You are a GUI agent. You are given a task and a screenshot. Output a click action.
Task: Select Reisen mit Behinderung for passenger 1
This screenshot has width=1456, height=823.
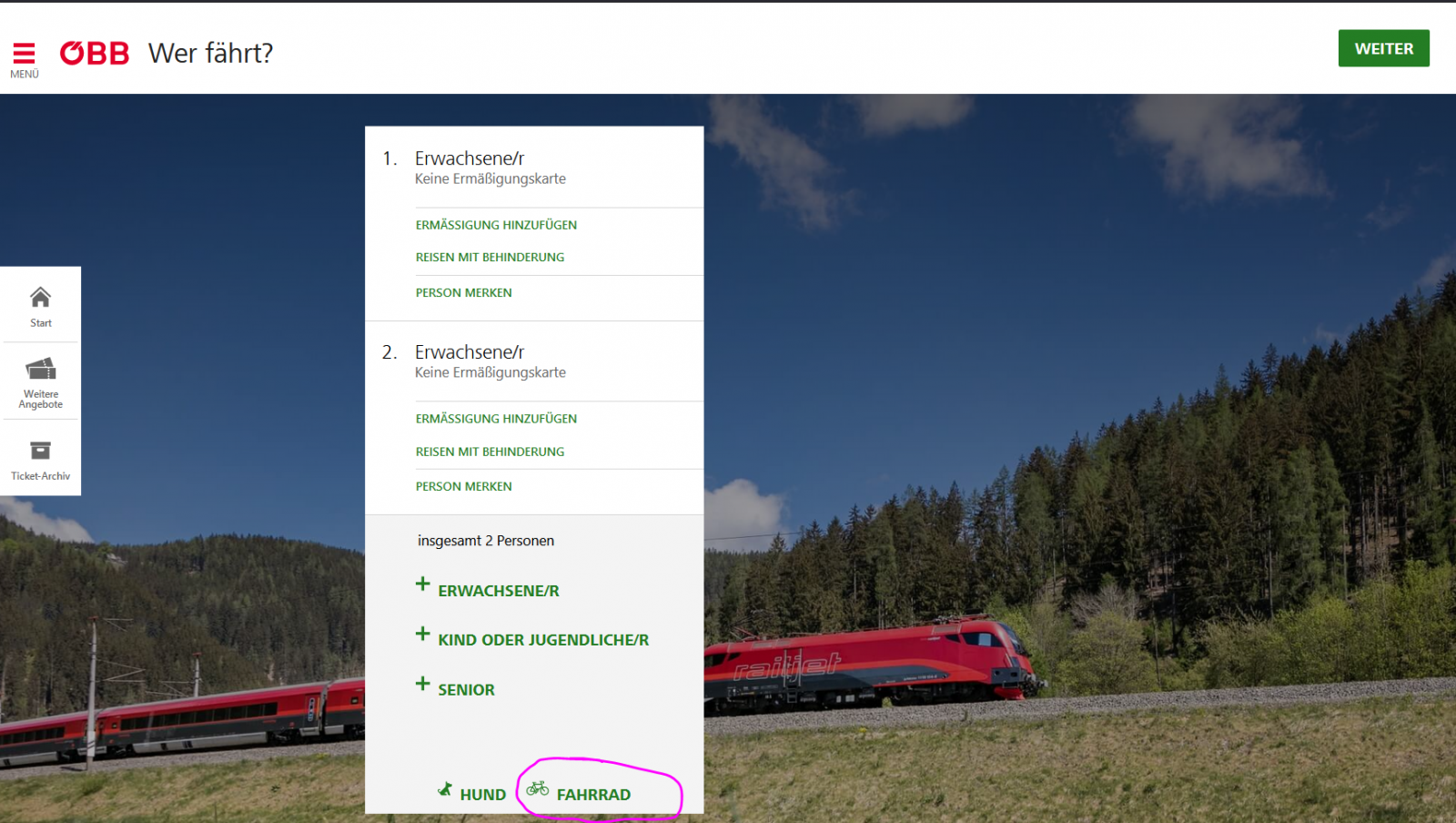tap(490, 258)
